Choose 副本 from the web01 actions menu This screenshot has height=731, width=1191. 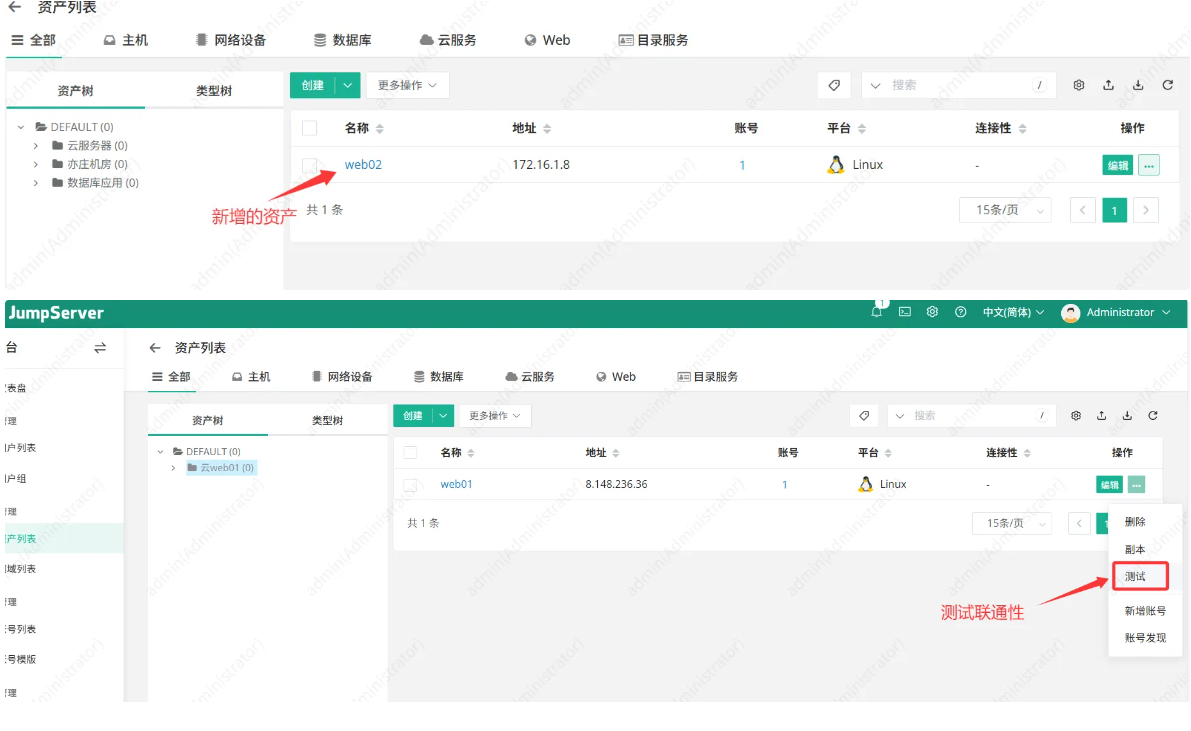tap(1135, 549)
